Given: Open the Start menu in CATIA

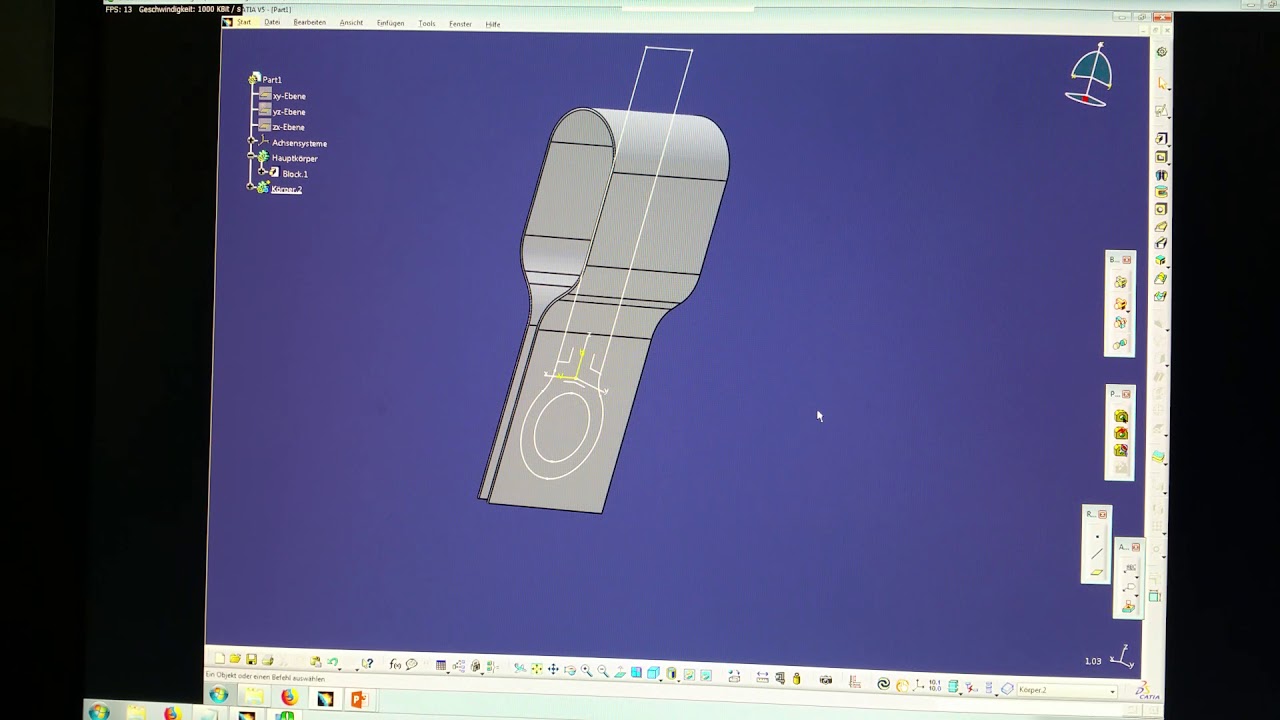Looking at the screenshot, I should click(x=244, y=22).
